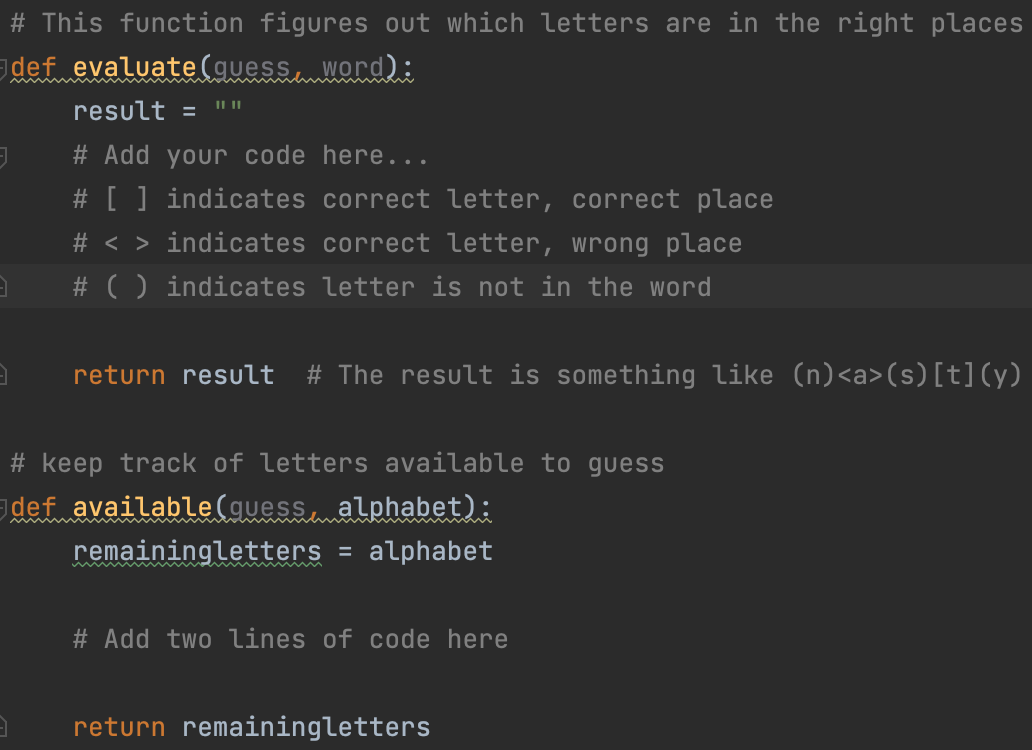Image resolution: width=1032 pixels, height=750 pixels.
Task: Click the 'return' keyword before 'result'
Action: [119, 375]
